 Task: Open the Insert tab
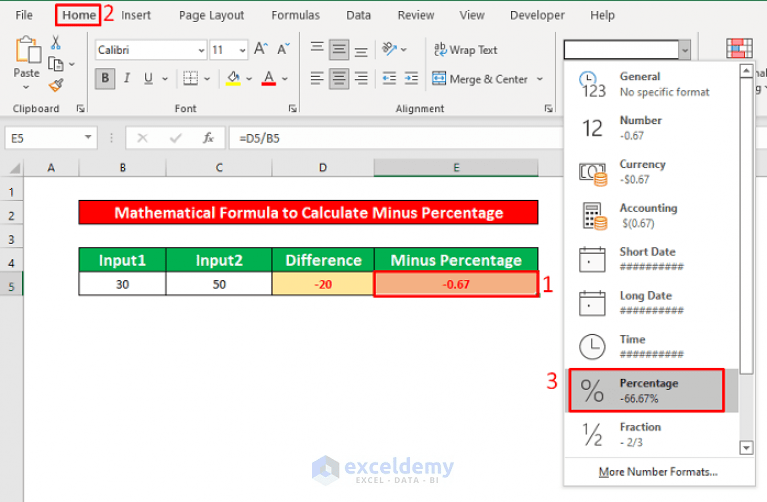[136, 15]
